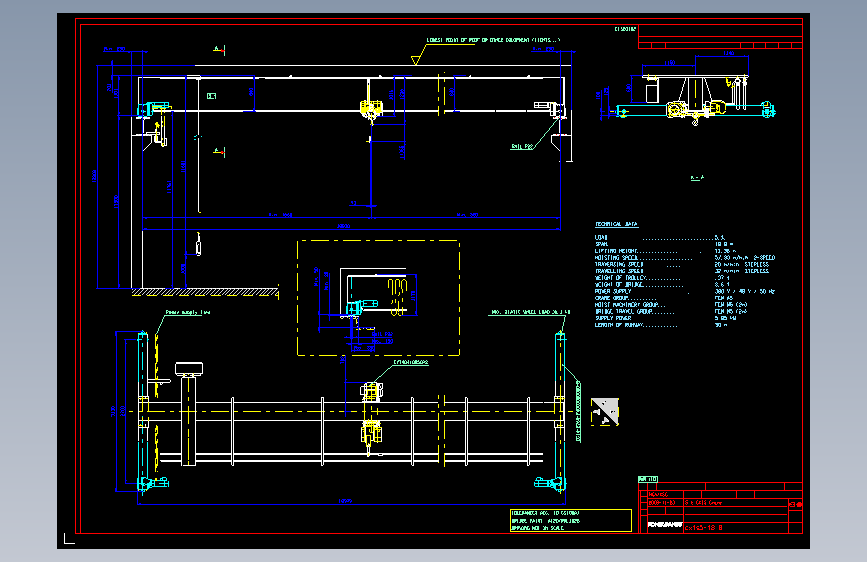Select the BRIDGE TRAVEL GROUP label

click(x=624, y=311)
